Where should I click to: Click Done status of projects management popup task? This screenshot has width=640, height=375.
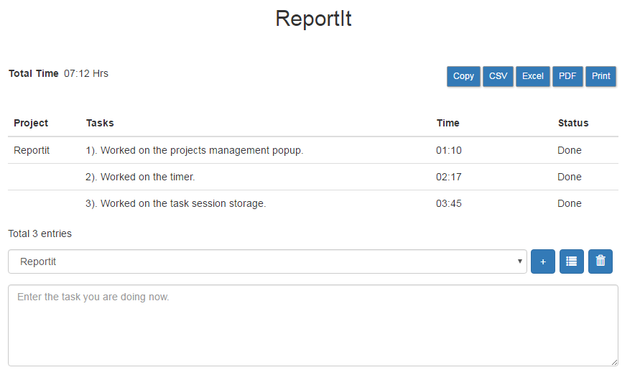pyautogui.click(x=569, y=150)
